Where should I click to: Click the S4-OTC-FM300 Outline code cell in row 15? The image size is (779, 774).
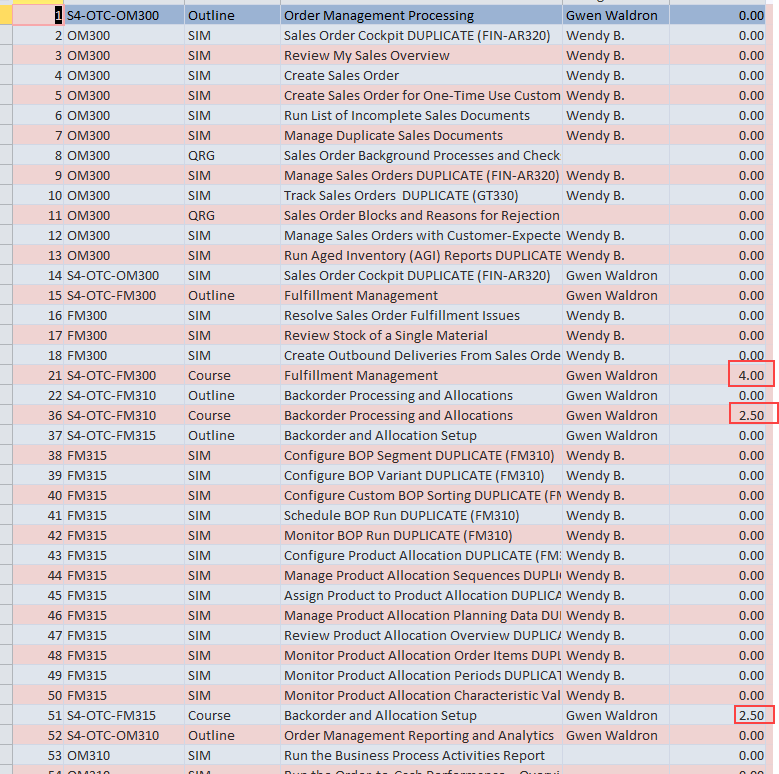tap(123, 296)
